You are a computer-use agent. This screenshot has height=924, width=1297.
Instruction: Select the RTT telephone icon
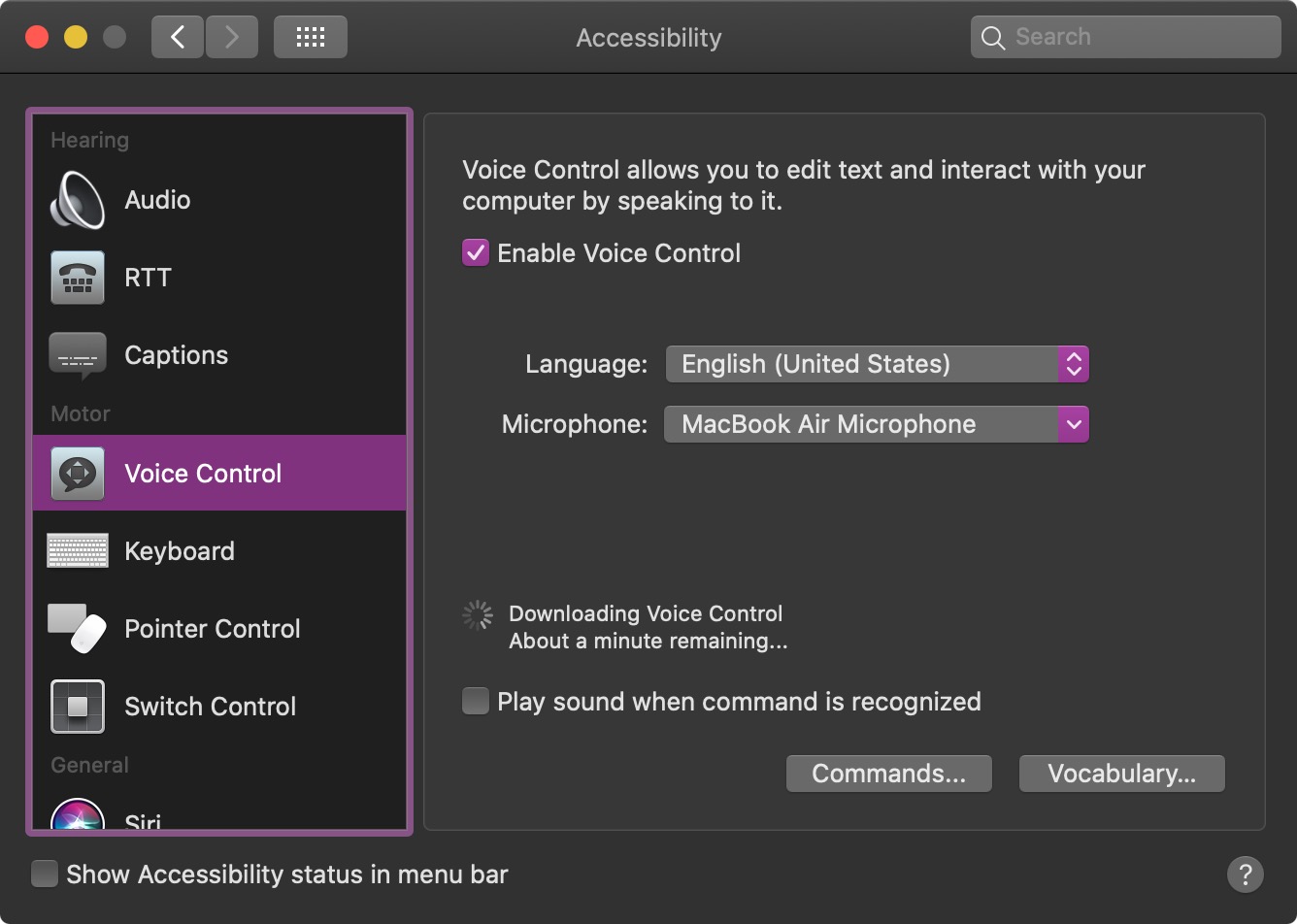(78, 278)
